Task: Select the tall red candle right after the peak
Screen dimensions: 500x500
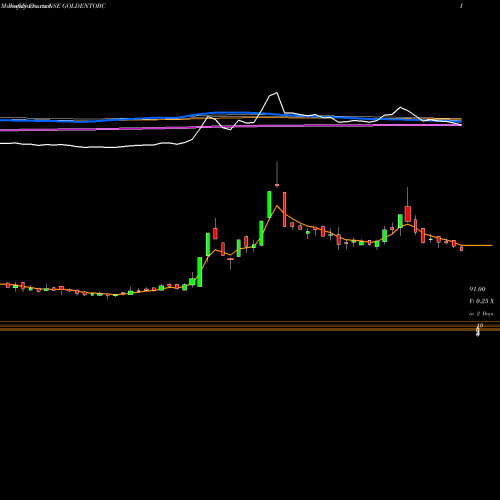Action: [284, 209]
